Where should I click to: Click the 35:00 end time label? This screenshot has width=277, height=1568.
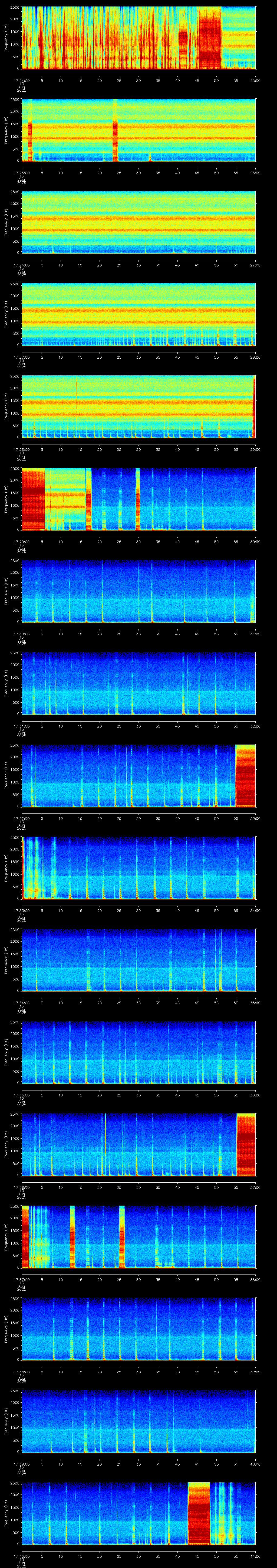(x=255, y=1003)
